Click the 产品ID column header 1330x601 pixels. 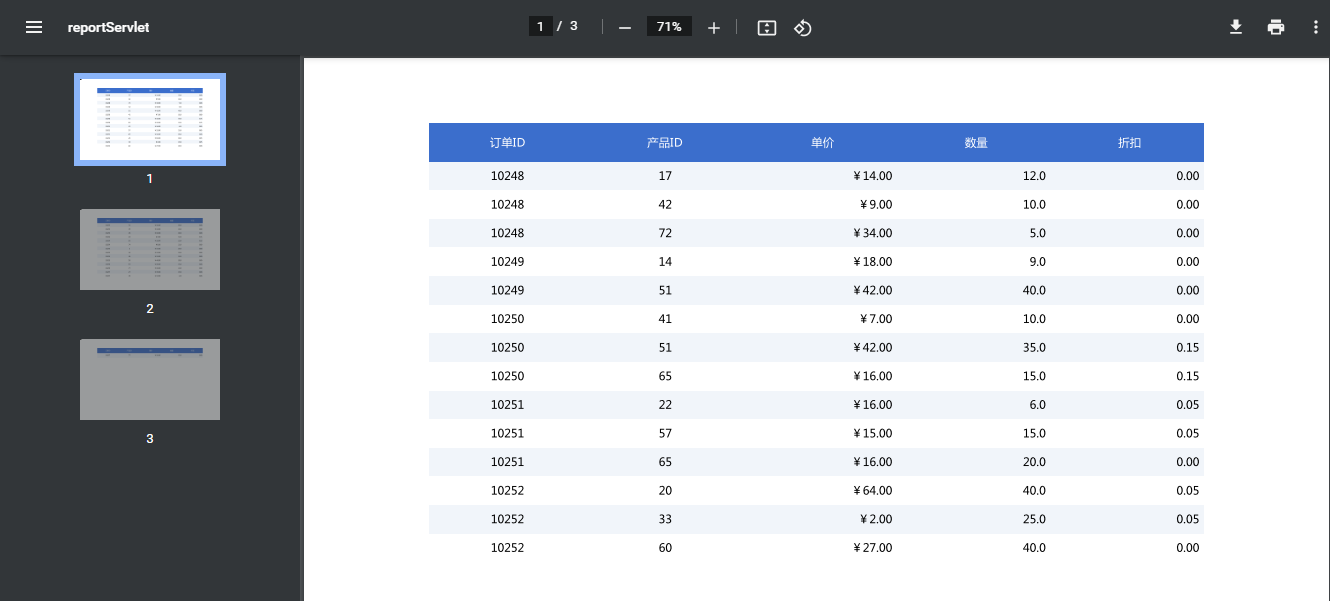tap(665, 143)
